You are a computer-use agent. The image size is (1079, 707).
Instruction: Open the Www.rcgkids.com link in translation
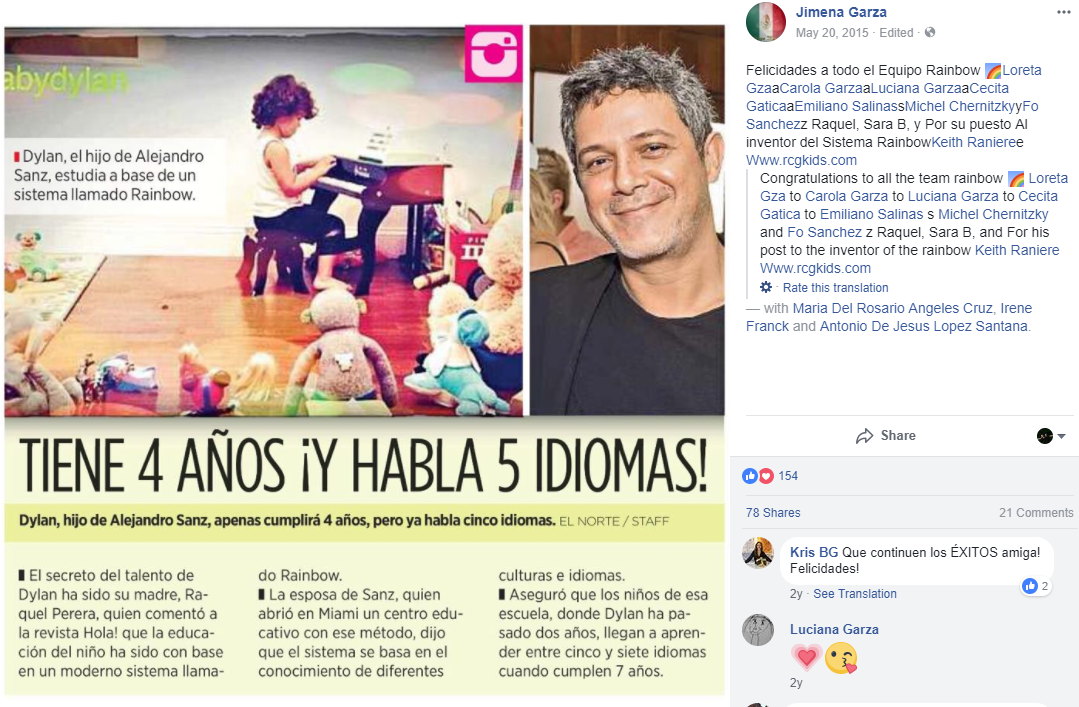815,268
